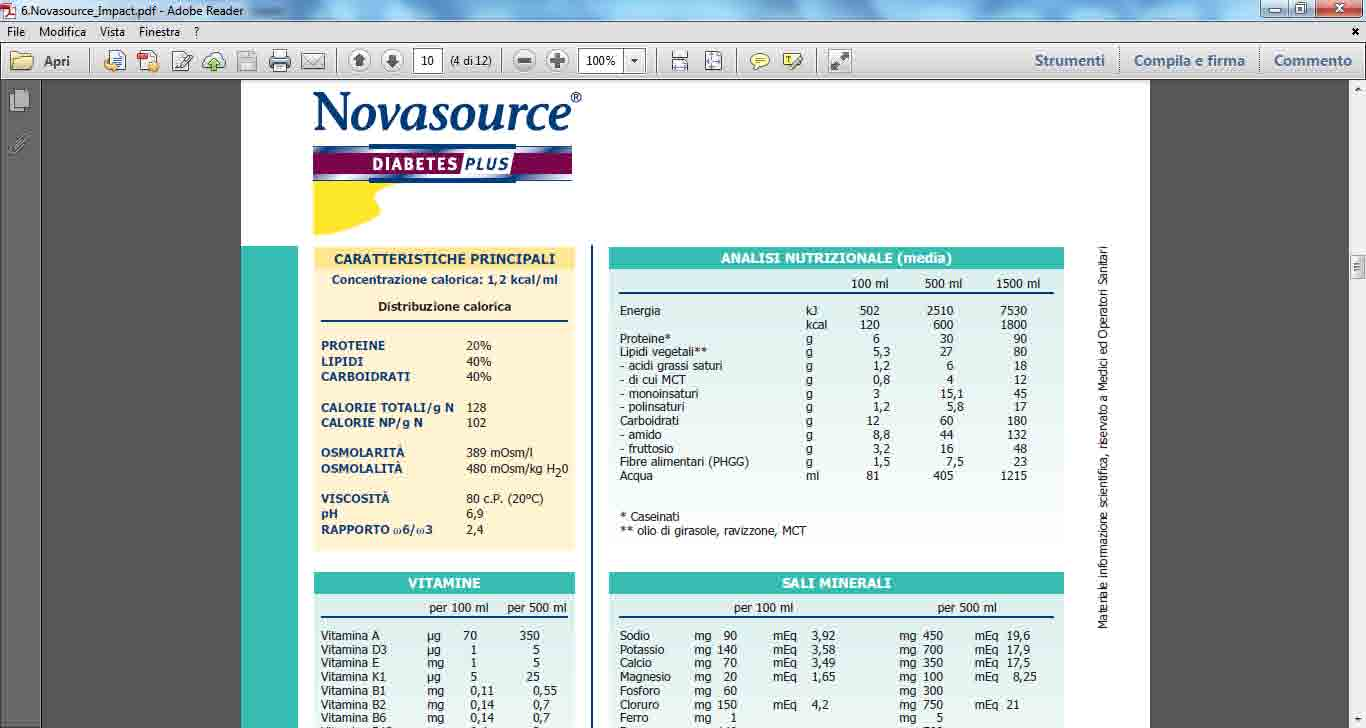Open the Modifica menu
Image resolution: width=1366 pixels, height=728 pixels.
[62, 32]
